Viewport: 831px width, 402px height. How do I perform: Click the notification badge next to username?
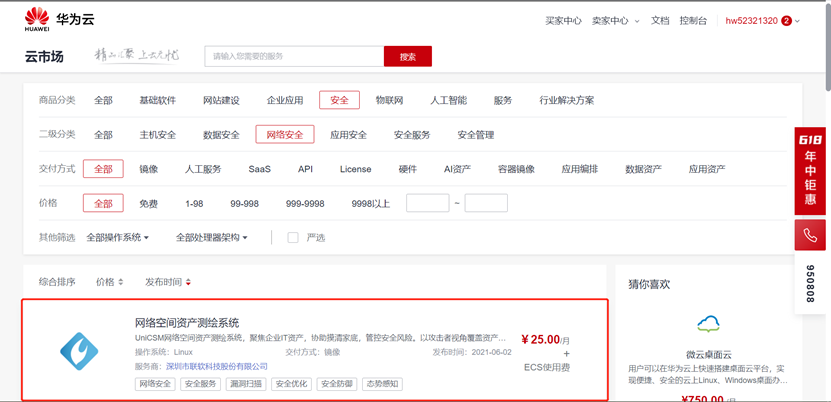tap(786, 21)
